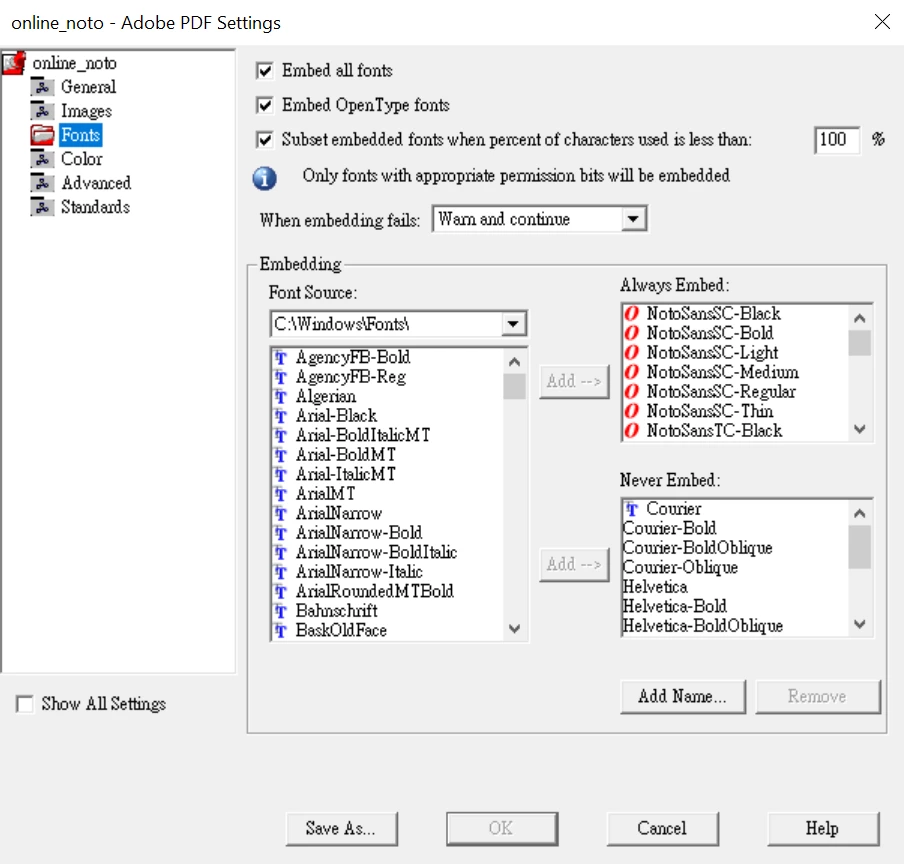
Task: Select ArialNarrow-Italic in font list
Action: tap(359, 572)
